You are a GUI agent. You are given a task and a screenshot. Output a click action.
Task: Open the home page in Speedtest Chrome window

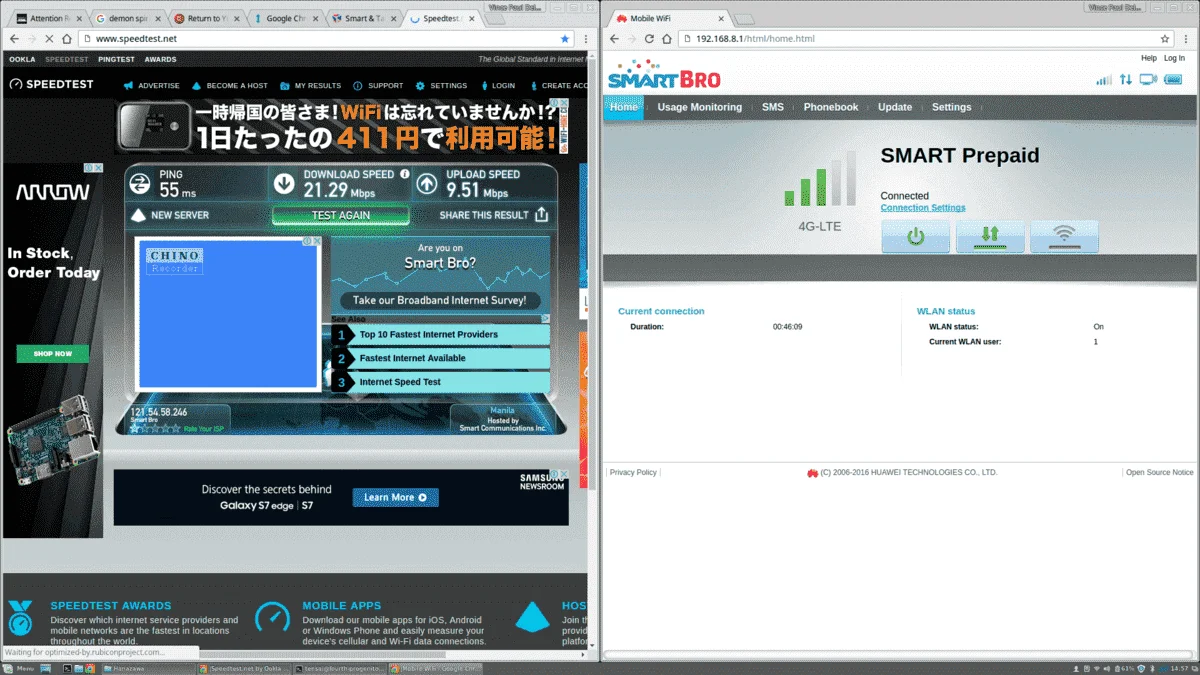66,38
